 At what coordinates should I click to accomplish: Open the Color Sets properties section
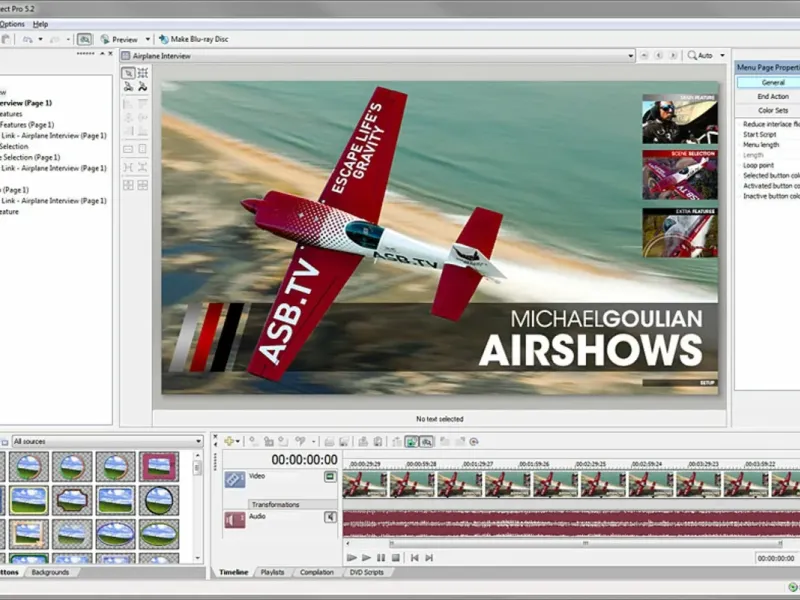pos(768,110)
